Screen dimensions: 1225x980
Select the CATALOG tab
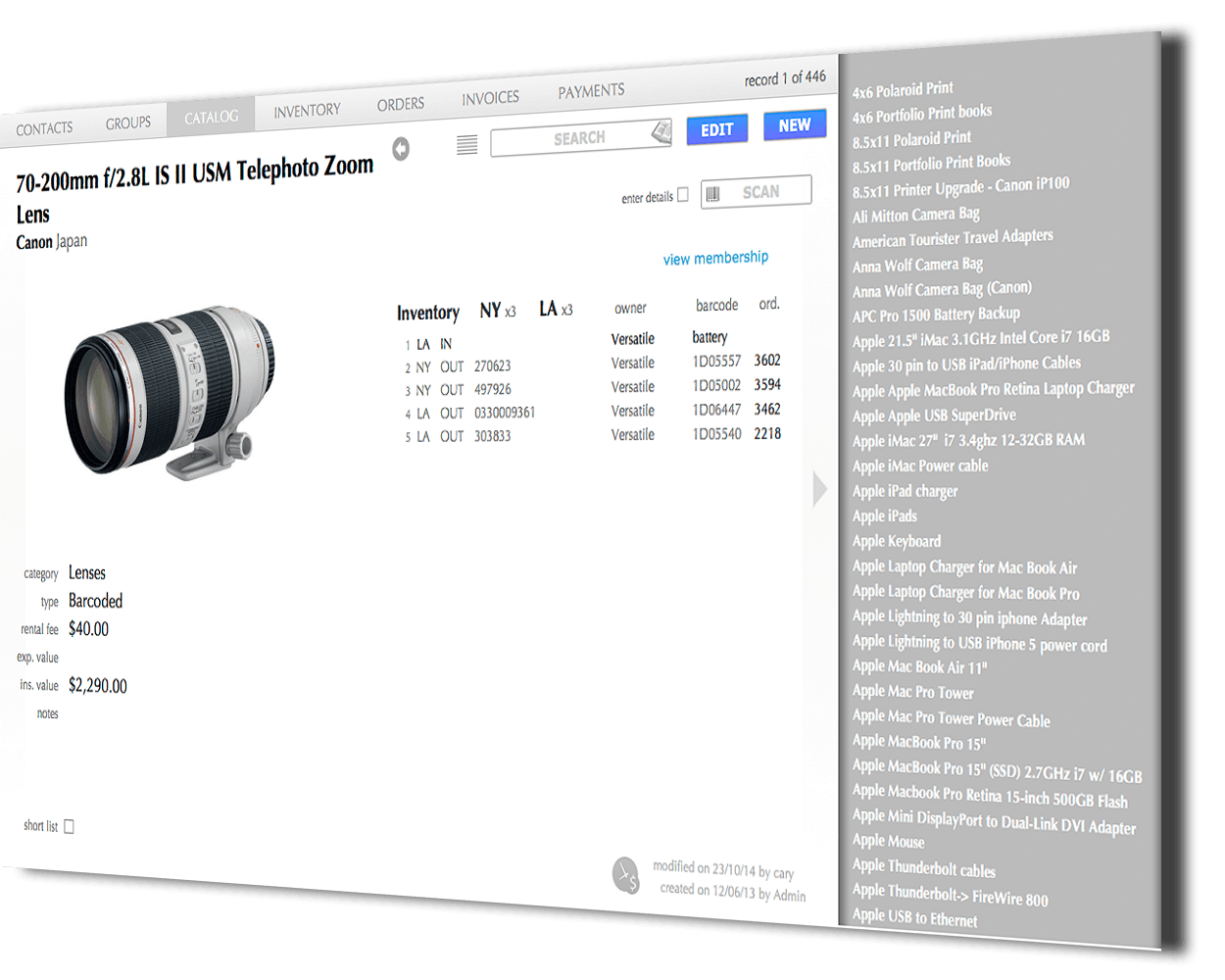tap(212, 117)
